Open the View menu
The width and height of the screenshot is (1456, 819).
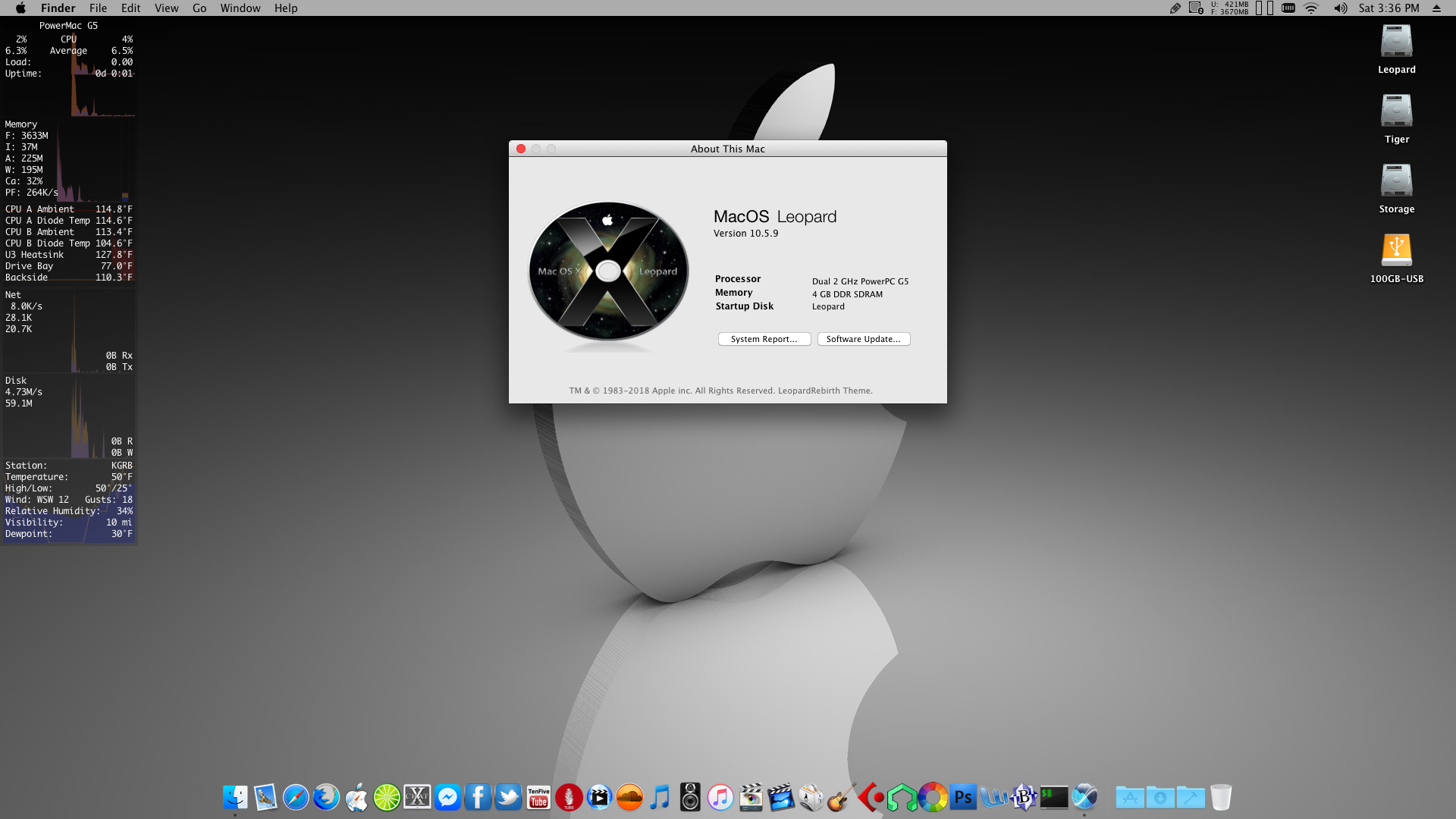pos(167,8)
